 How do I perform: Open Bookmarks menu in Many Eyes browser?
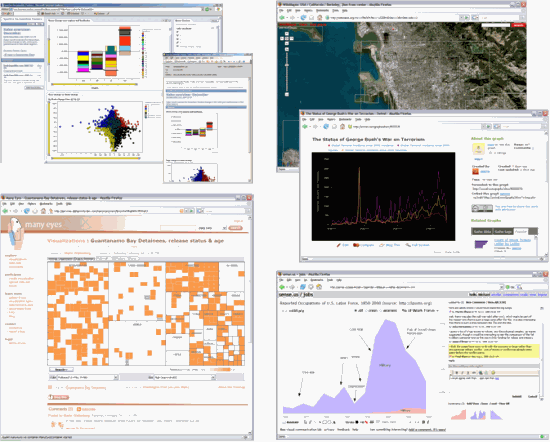[46, 203]
